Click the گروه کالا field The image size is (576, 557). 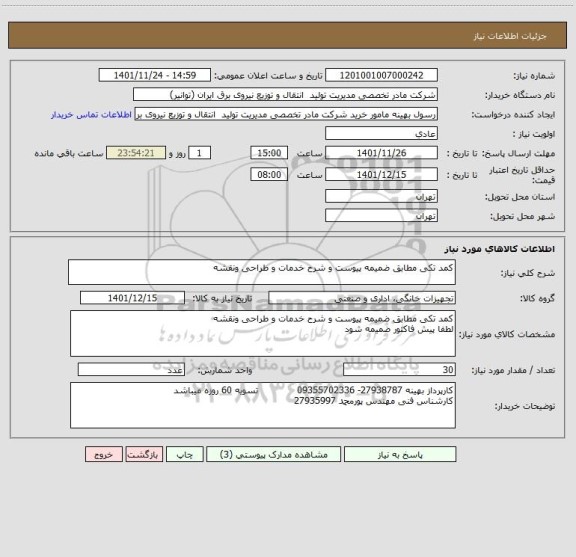pyautogui.click(x=362, y=298)
